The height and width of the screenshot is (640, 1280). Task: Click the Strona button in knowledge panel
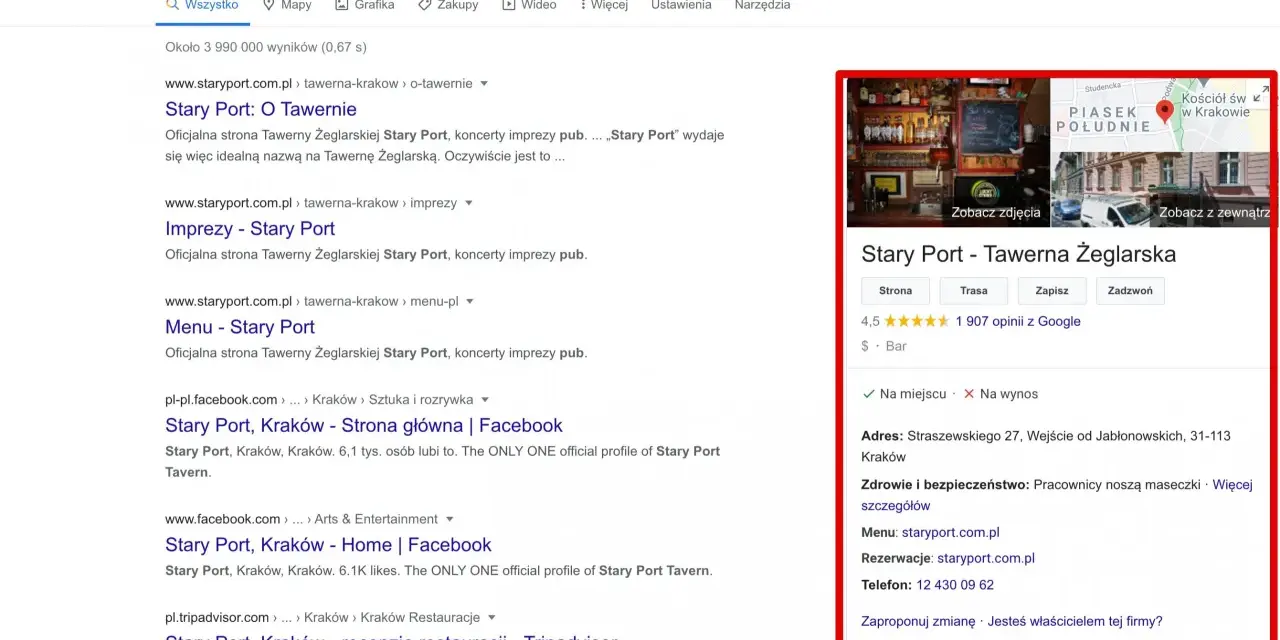point(895,291)
